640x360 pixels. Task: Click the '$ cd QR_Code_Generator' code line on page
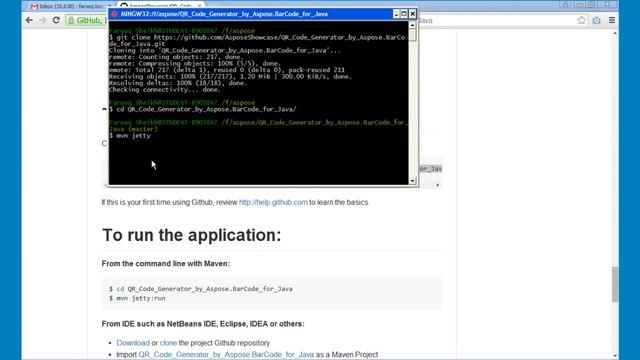tap(200, 289)
